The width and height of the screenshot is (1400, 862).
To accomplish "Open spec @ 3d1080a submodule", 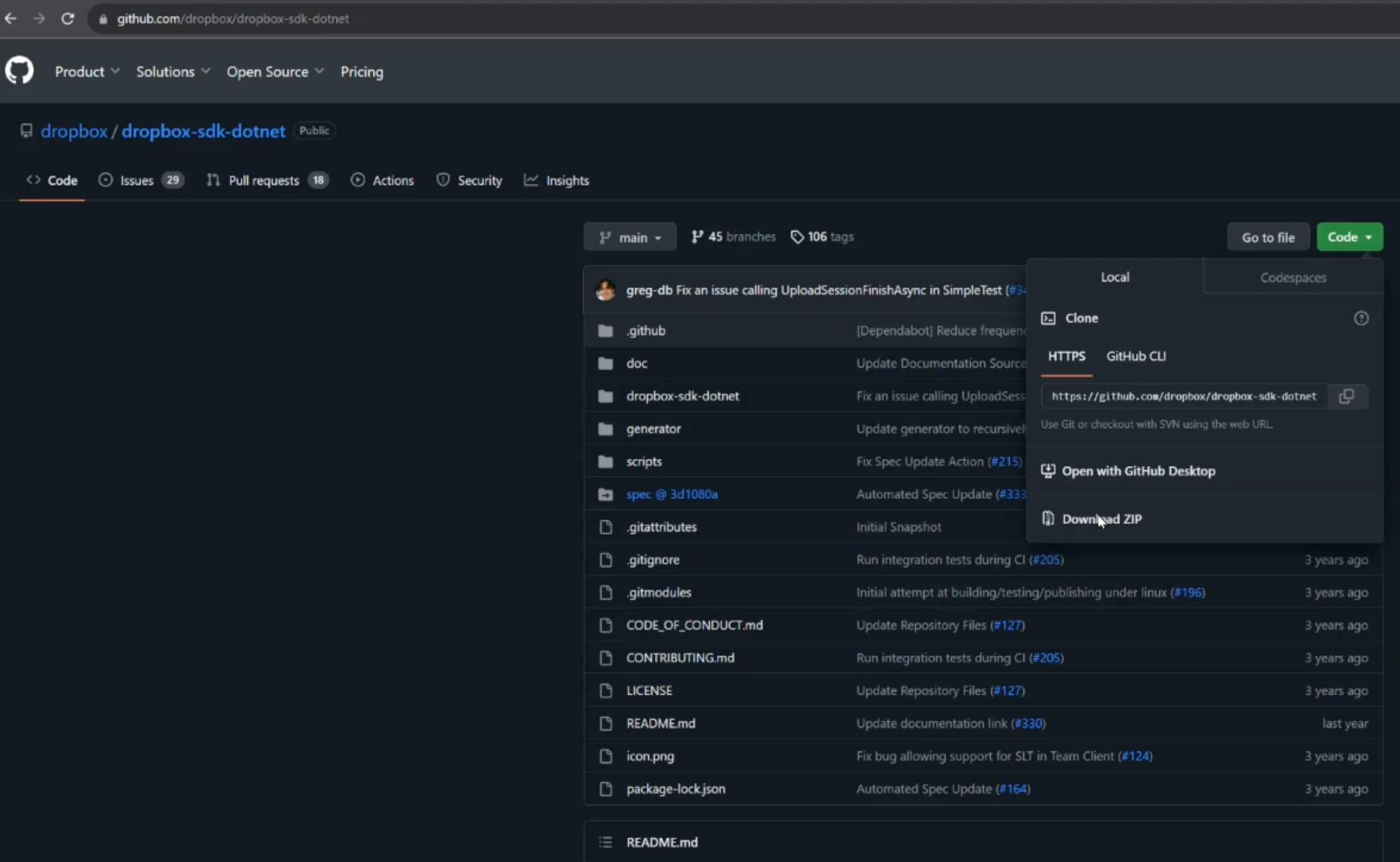I will pos(672,494).
